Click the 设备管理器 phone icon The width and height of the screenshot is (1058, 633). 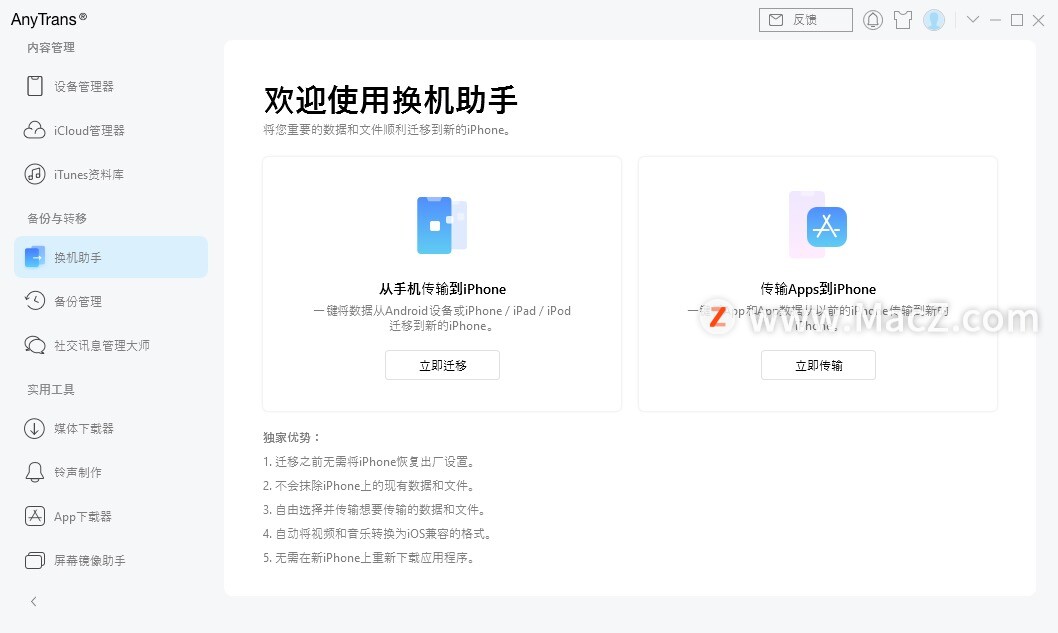click(x=34, y=86)
